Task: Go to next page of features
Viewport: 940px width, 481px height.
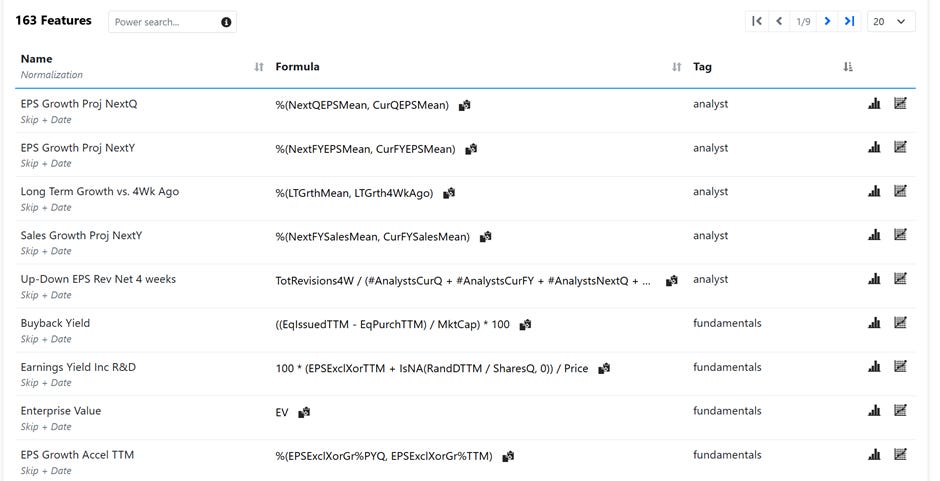Action: [x=827, y=22]
